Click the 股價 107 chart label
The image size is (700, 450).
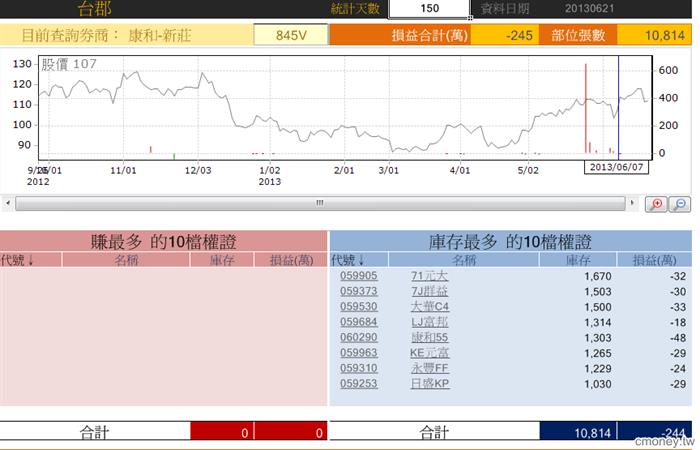coord(69,64)
